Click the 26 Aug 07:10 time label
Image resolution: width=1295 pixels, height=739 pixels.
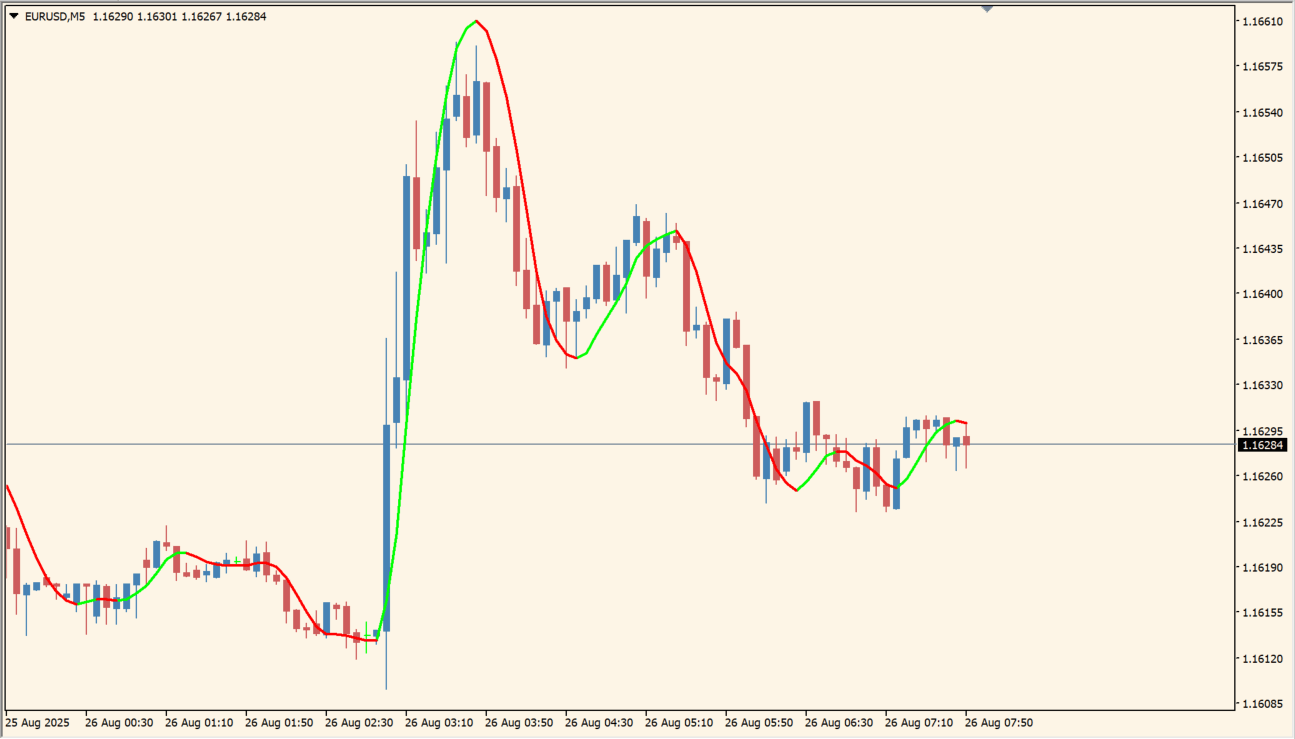pos(919,722)
